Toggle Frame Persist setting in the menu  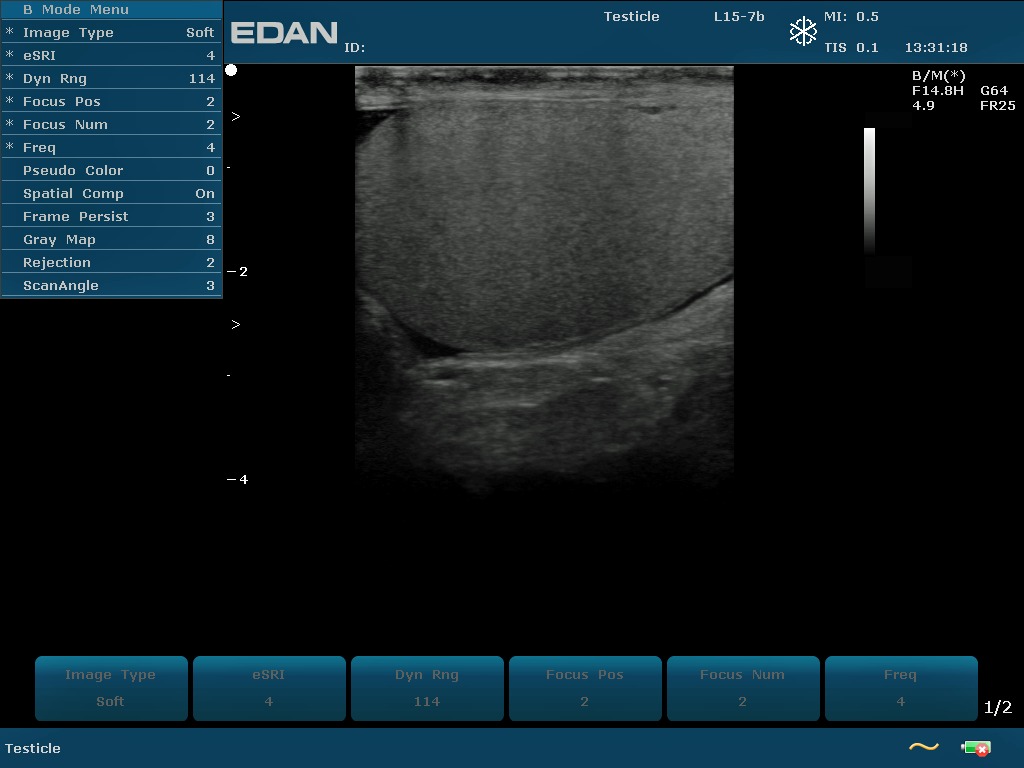pos(111,217)
